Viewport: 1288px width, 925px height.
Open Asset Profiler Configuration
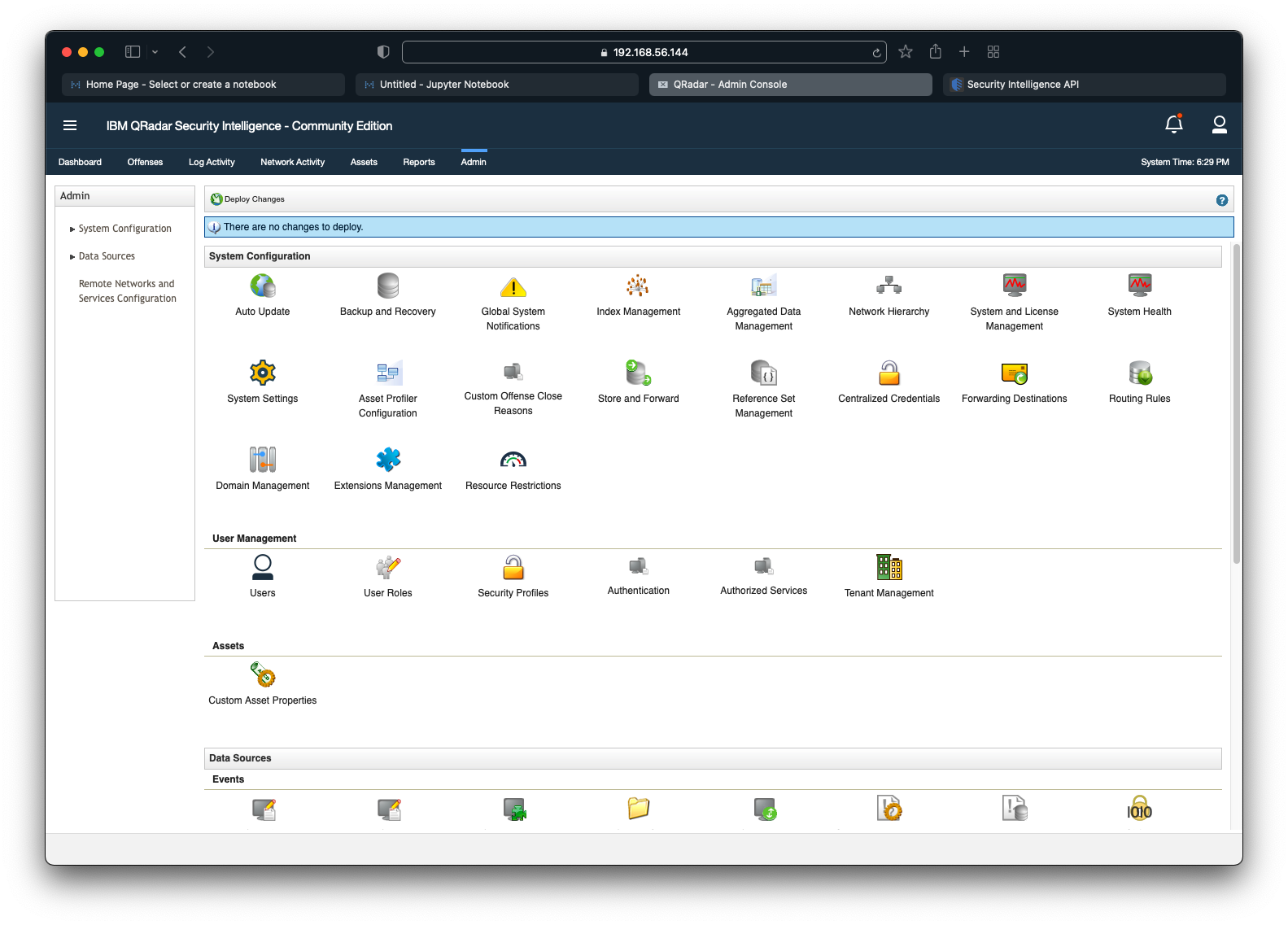coord(388,373)
